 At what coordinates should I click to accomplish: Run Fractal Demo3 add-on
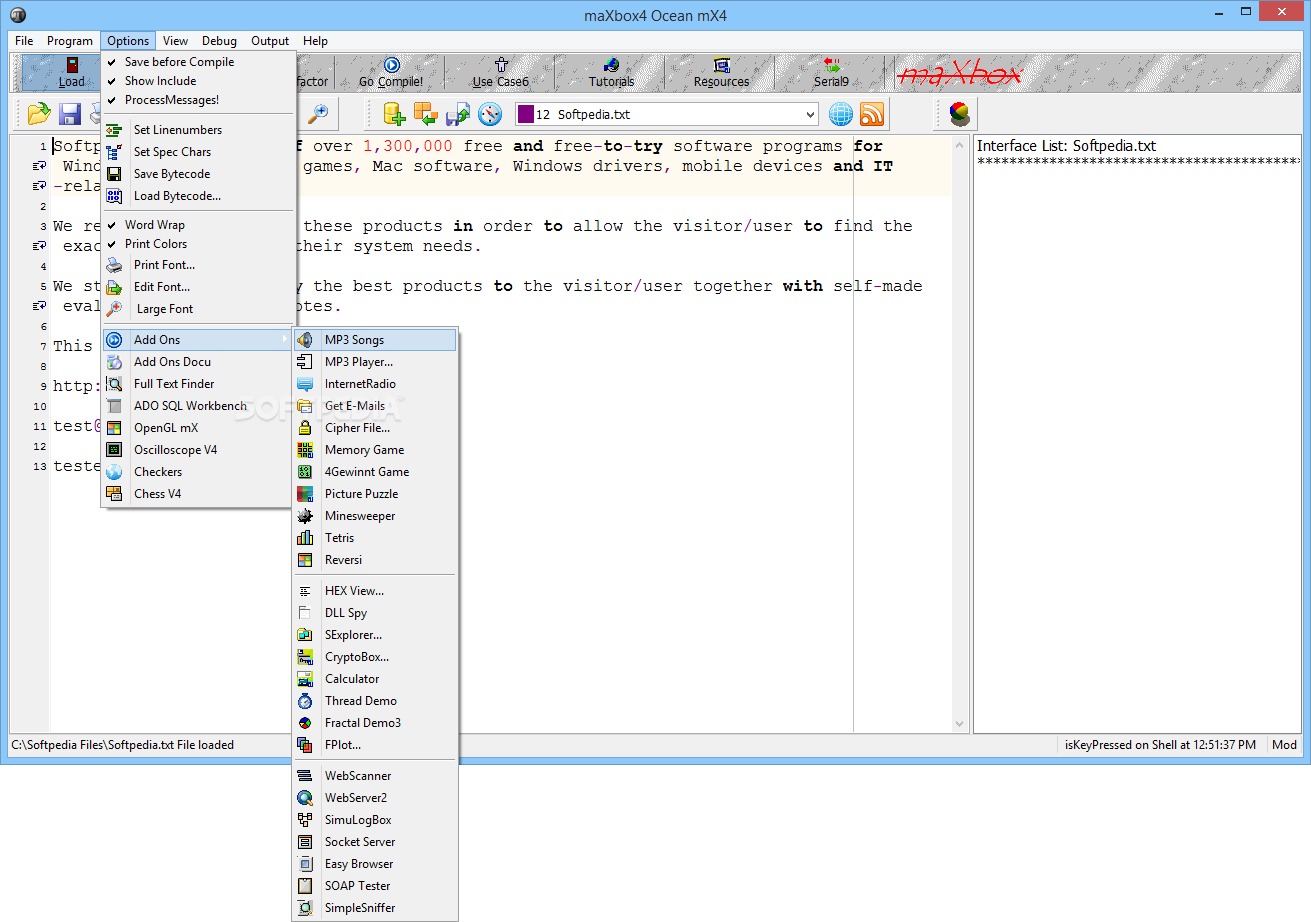click(x=375, y=723)
